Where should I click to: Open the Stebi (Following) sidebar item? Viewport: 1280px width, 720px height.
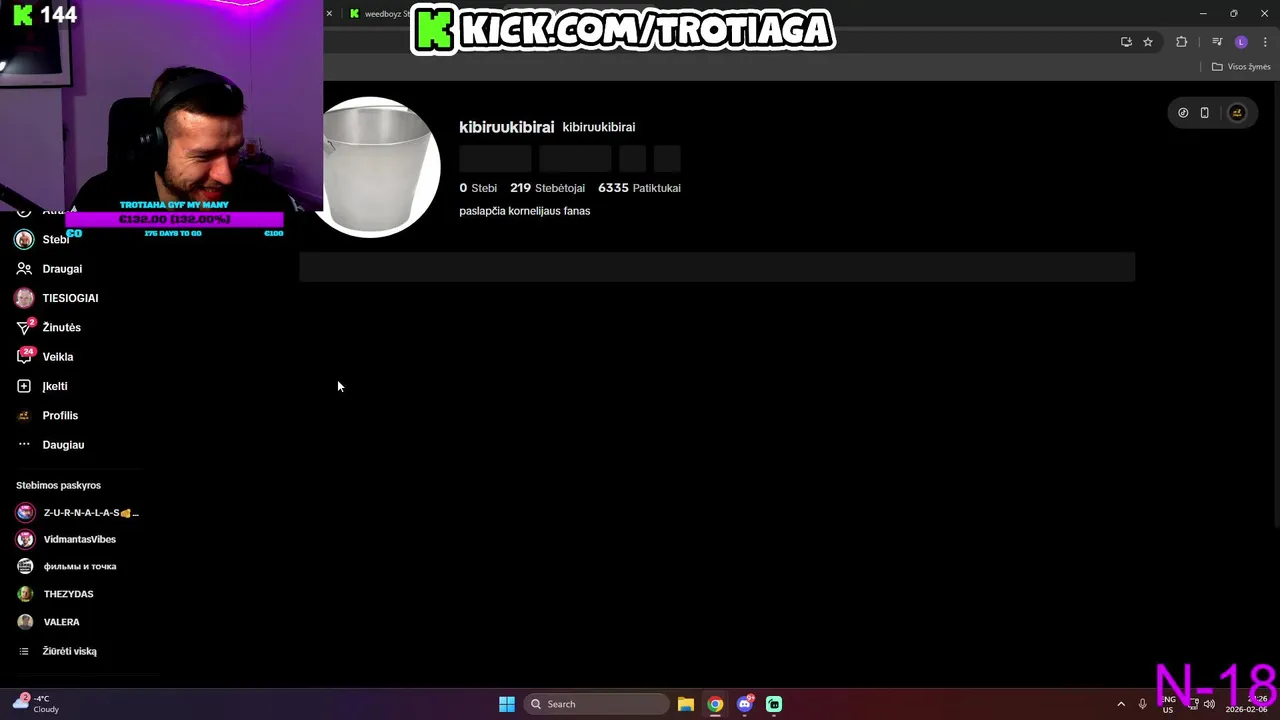click(x=42, y=240)
